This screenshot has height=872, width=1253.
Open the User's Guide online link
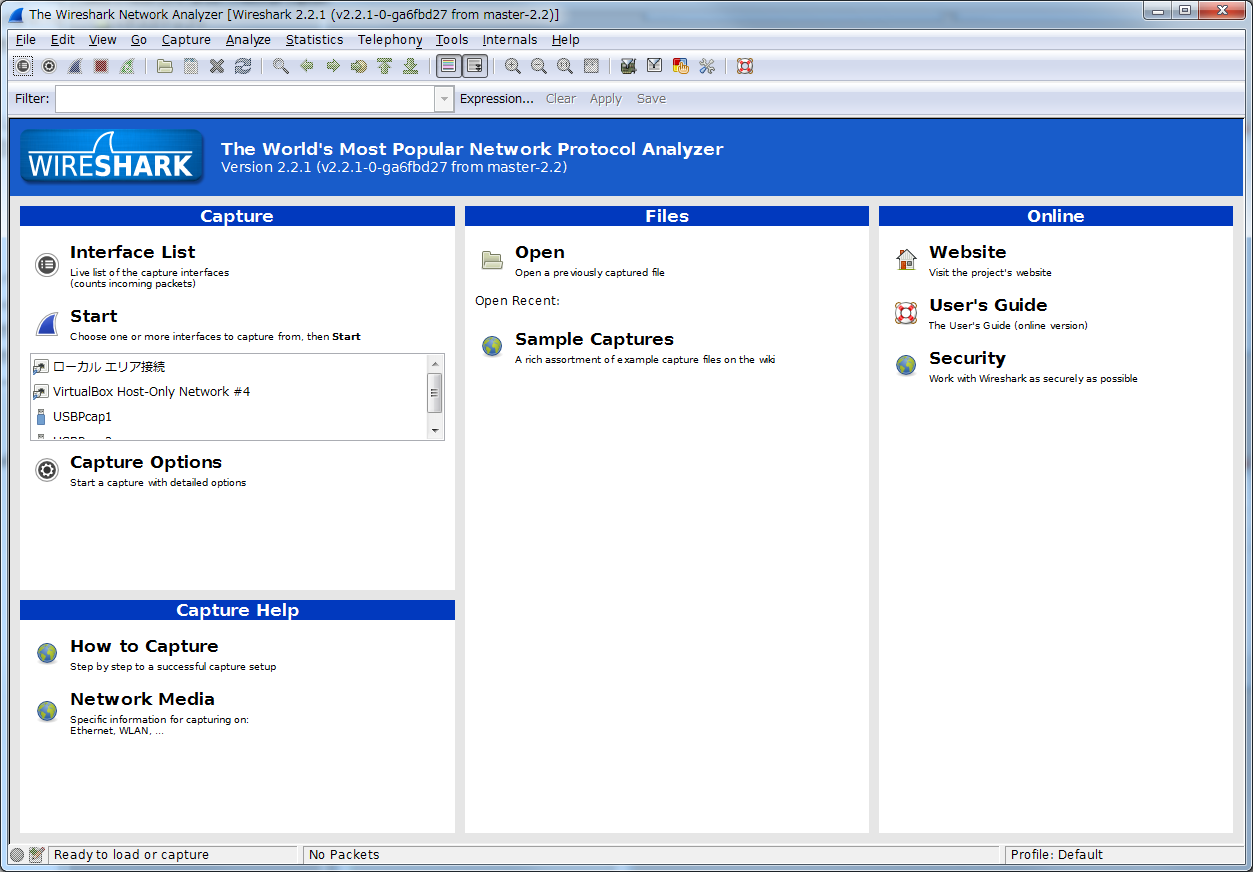(988, 305)
